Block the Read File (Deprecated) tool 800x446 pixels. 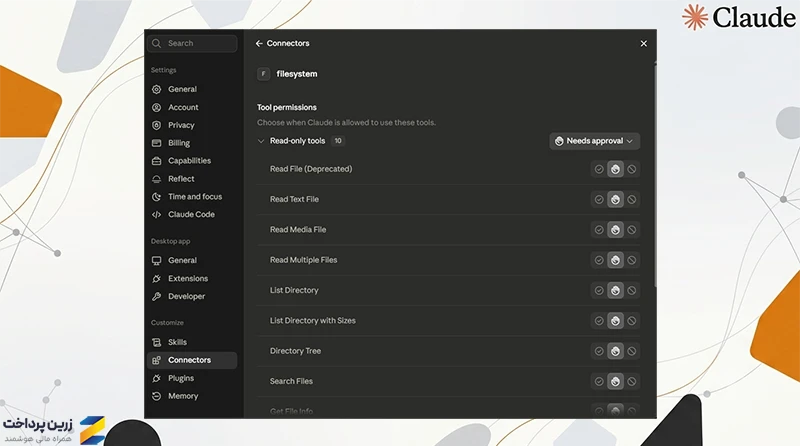point(632,169)
